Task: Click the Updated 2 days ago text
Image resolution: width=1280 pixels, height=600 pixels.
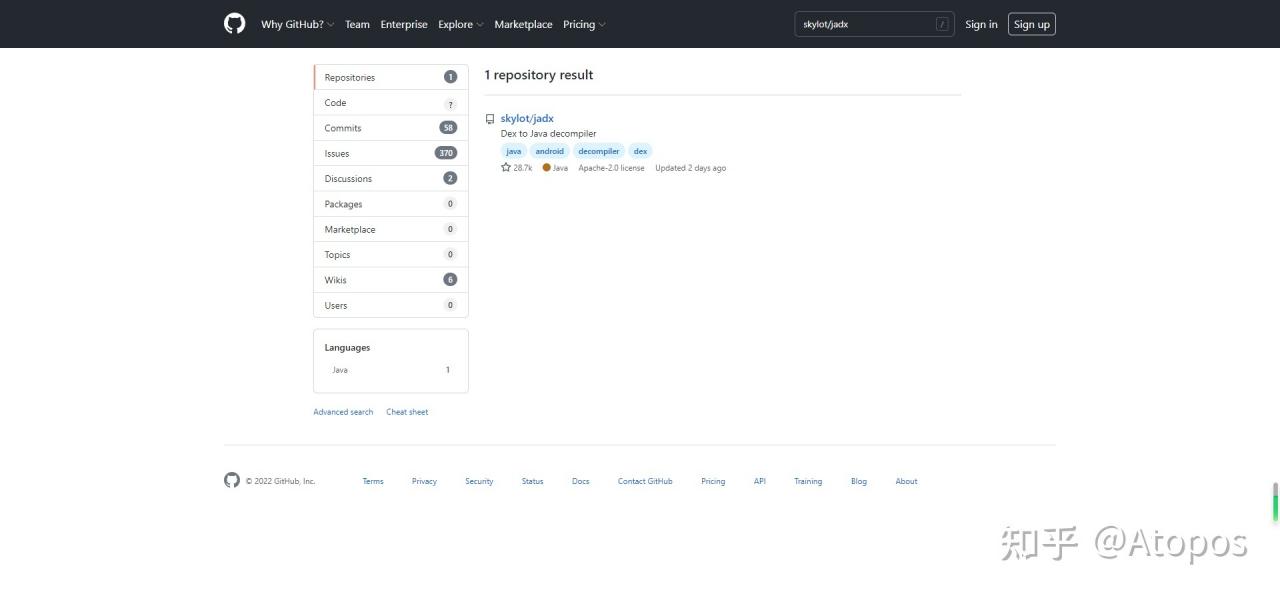Action: click(x=690, y=168)
